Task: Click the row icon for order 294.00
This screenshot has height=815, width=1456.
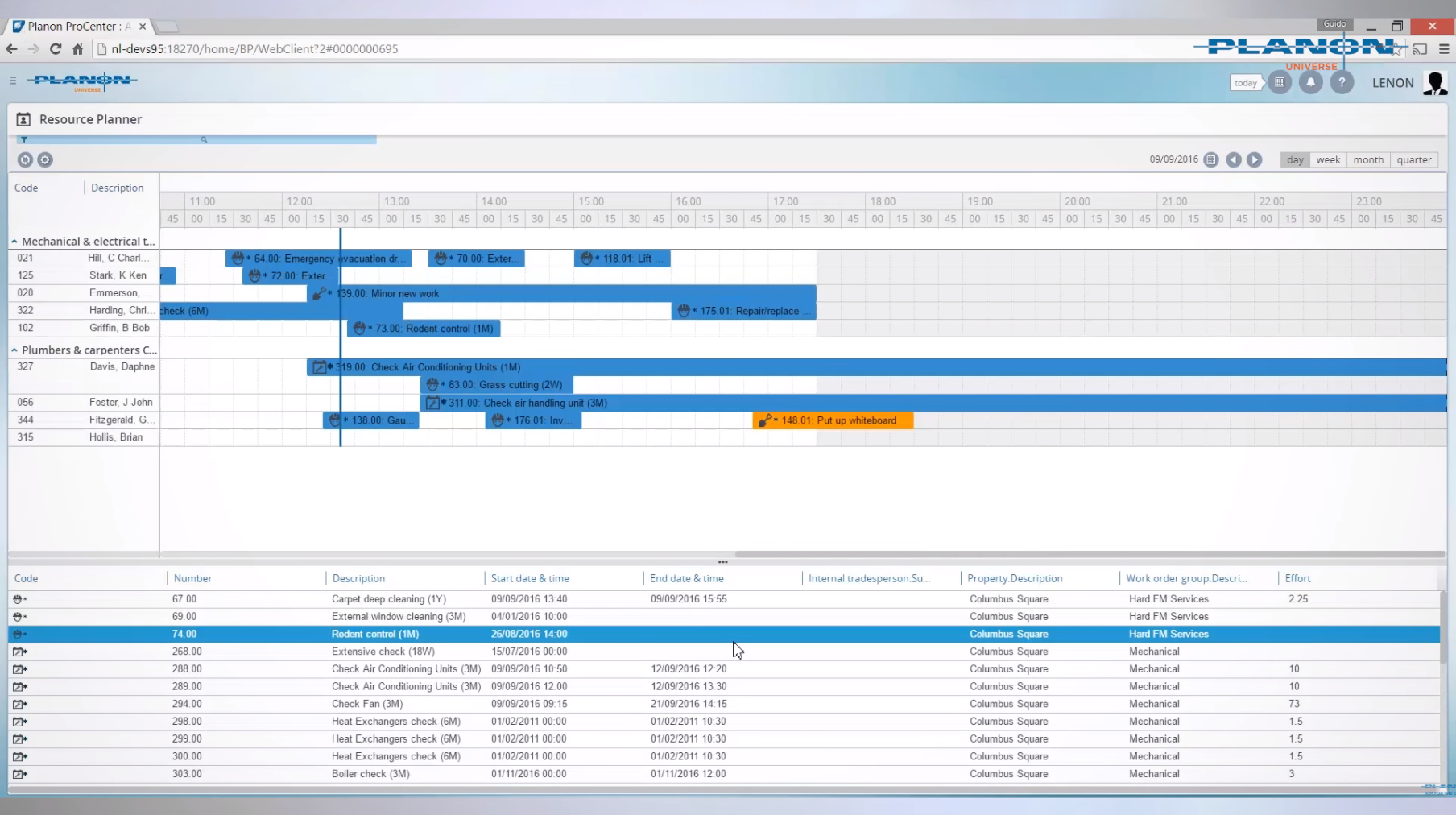Action: pyautogui.click(x=20, y=704)
